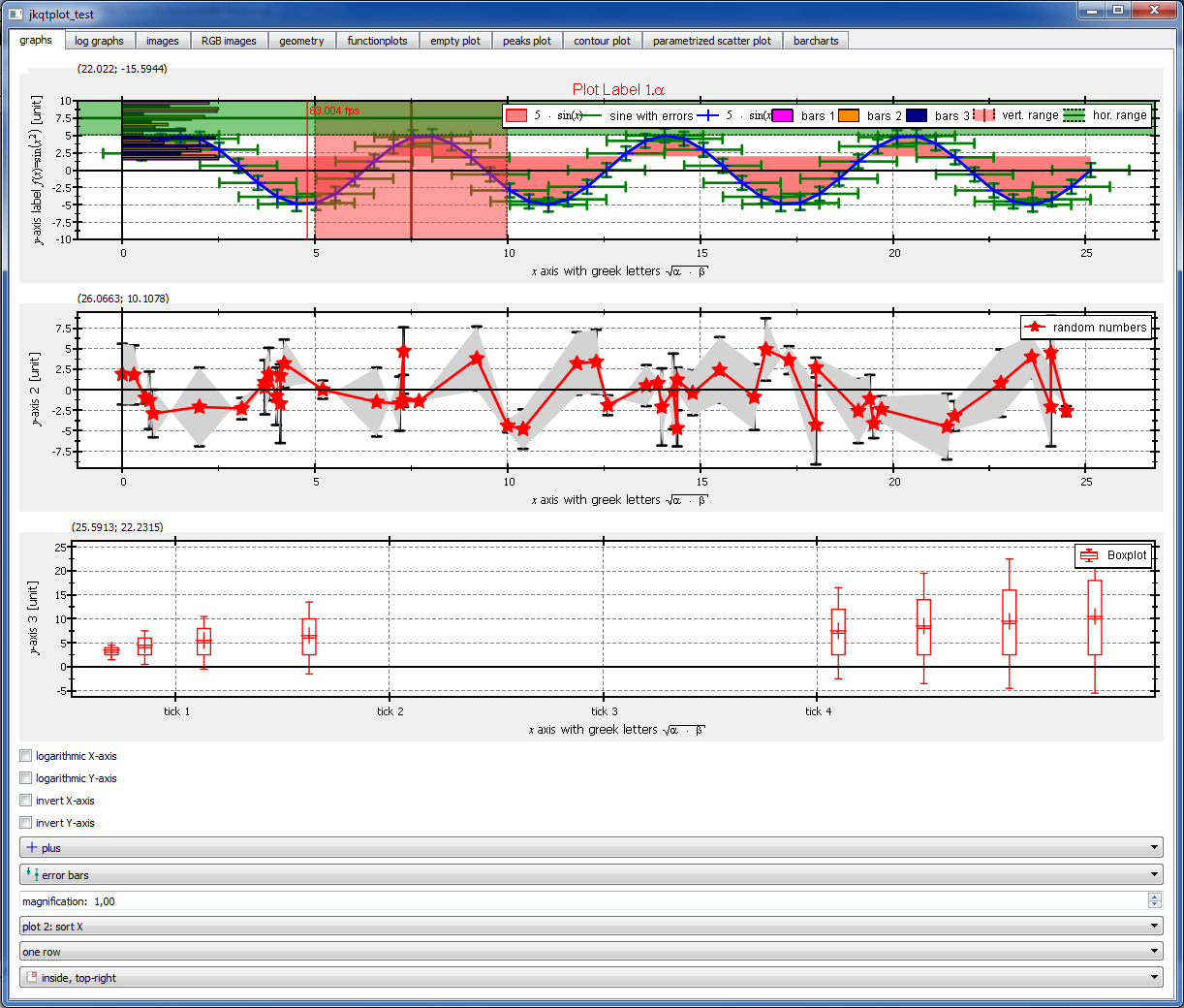Click the blue plus symbol icon in dropdown
1184x1008 pixels.
coord(32,848)
